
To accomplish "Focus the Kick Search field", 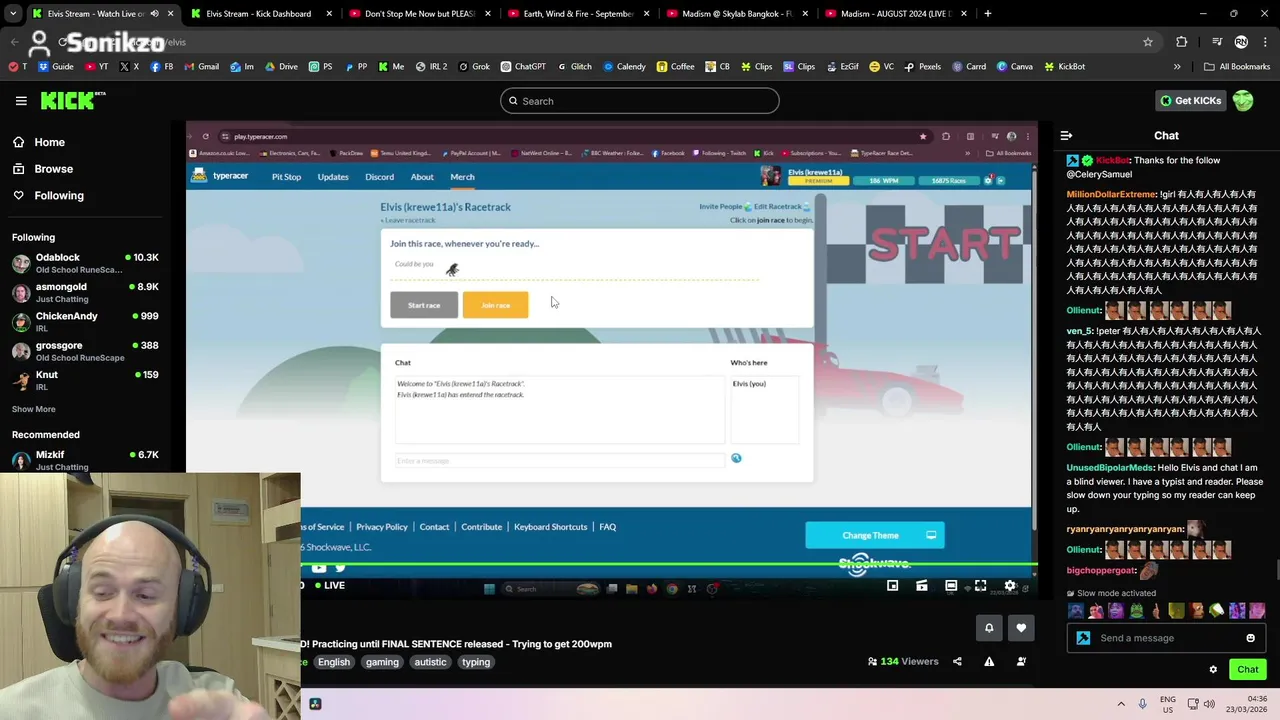I will (x=640, y=101).
